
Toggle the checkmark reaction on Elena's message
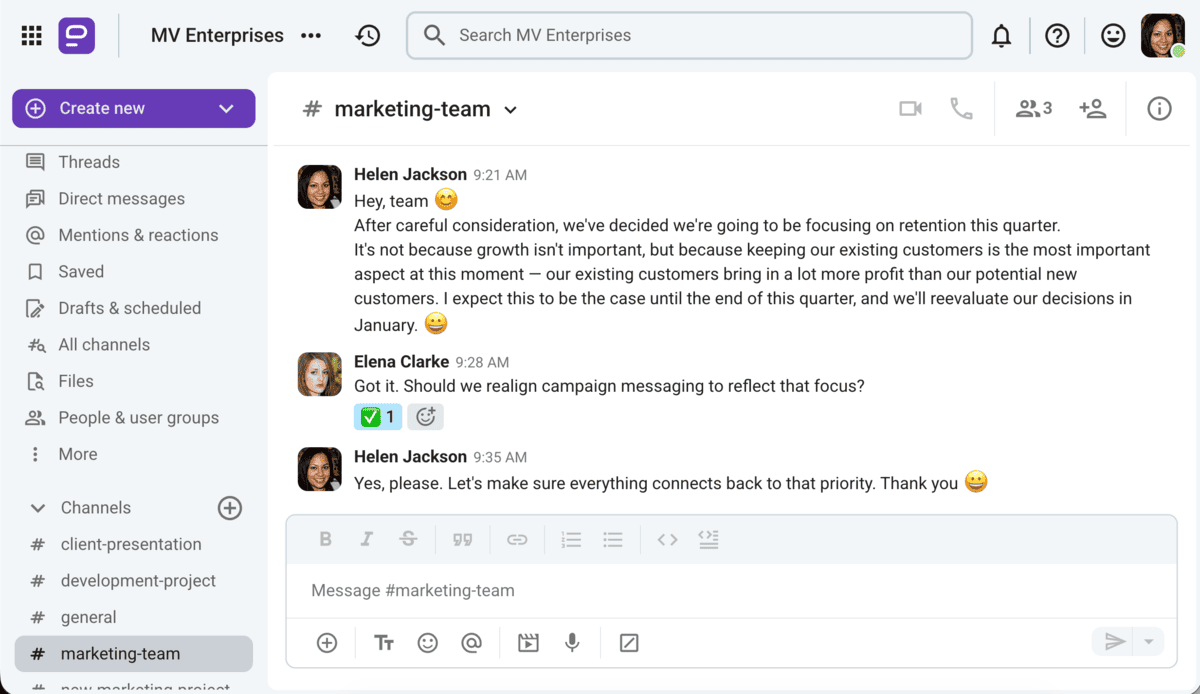[377, 416]
